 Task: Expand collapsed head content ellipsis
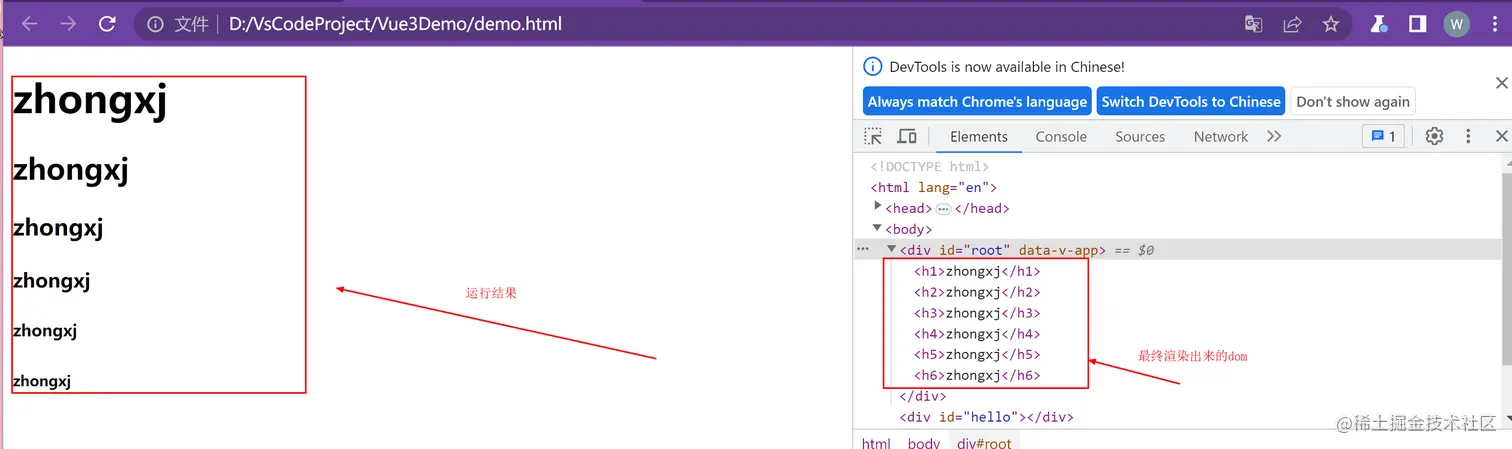coord(943,209)
